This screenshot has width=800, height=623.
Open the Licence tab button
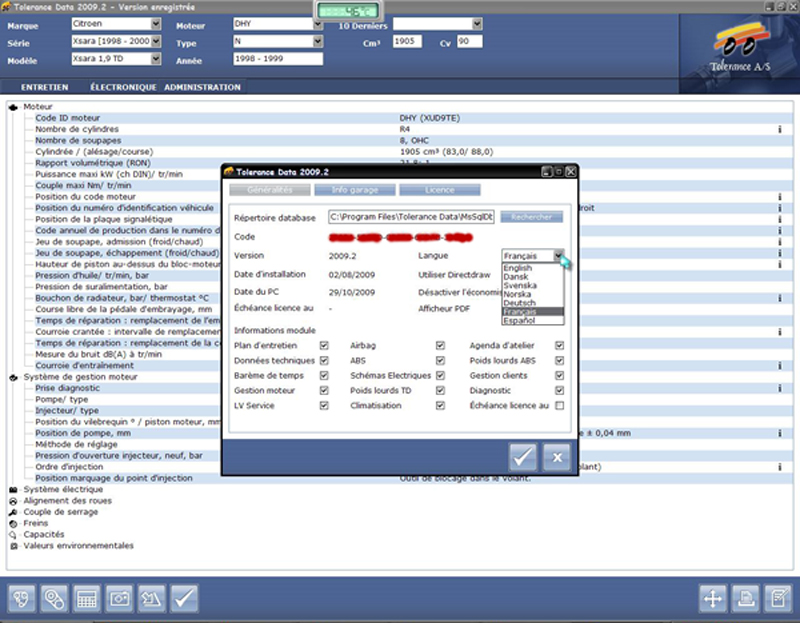[440, 189]
